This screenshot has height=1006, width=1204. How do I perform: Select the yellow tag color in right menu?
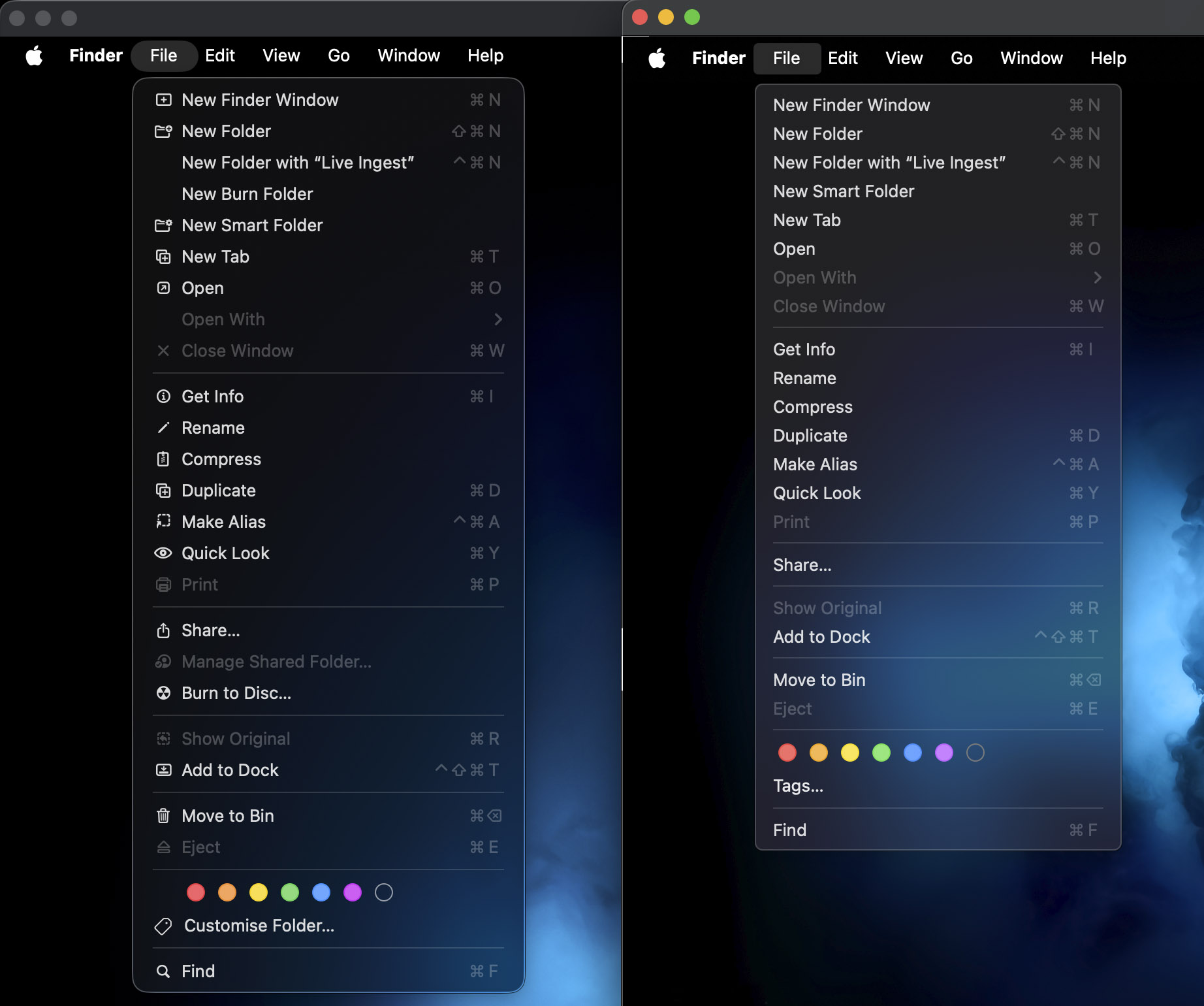[x=850, y=753]
